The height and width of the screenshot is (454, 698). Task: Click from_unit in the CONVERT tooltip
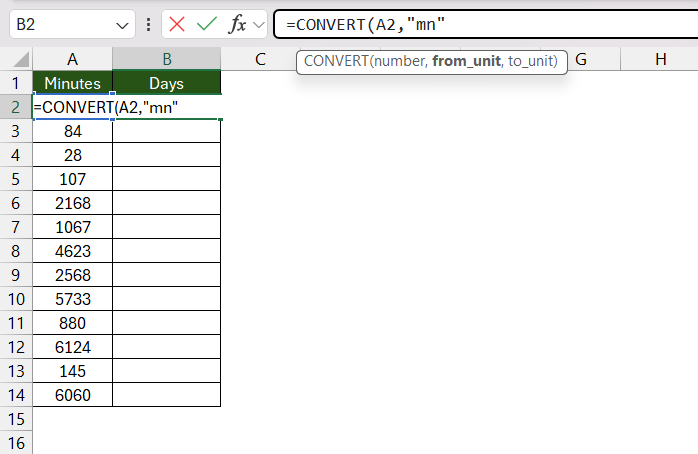pyautogui.click(x=466, y=61)
